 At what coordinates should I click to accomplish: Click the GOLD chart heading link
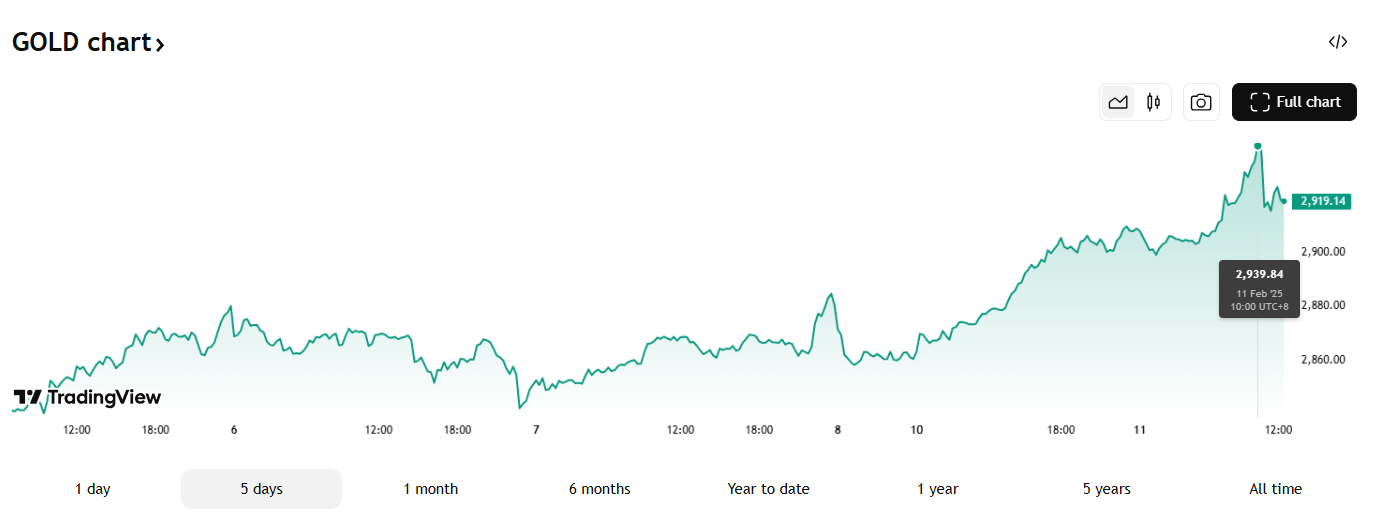coord(81,43)
